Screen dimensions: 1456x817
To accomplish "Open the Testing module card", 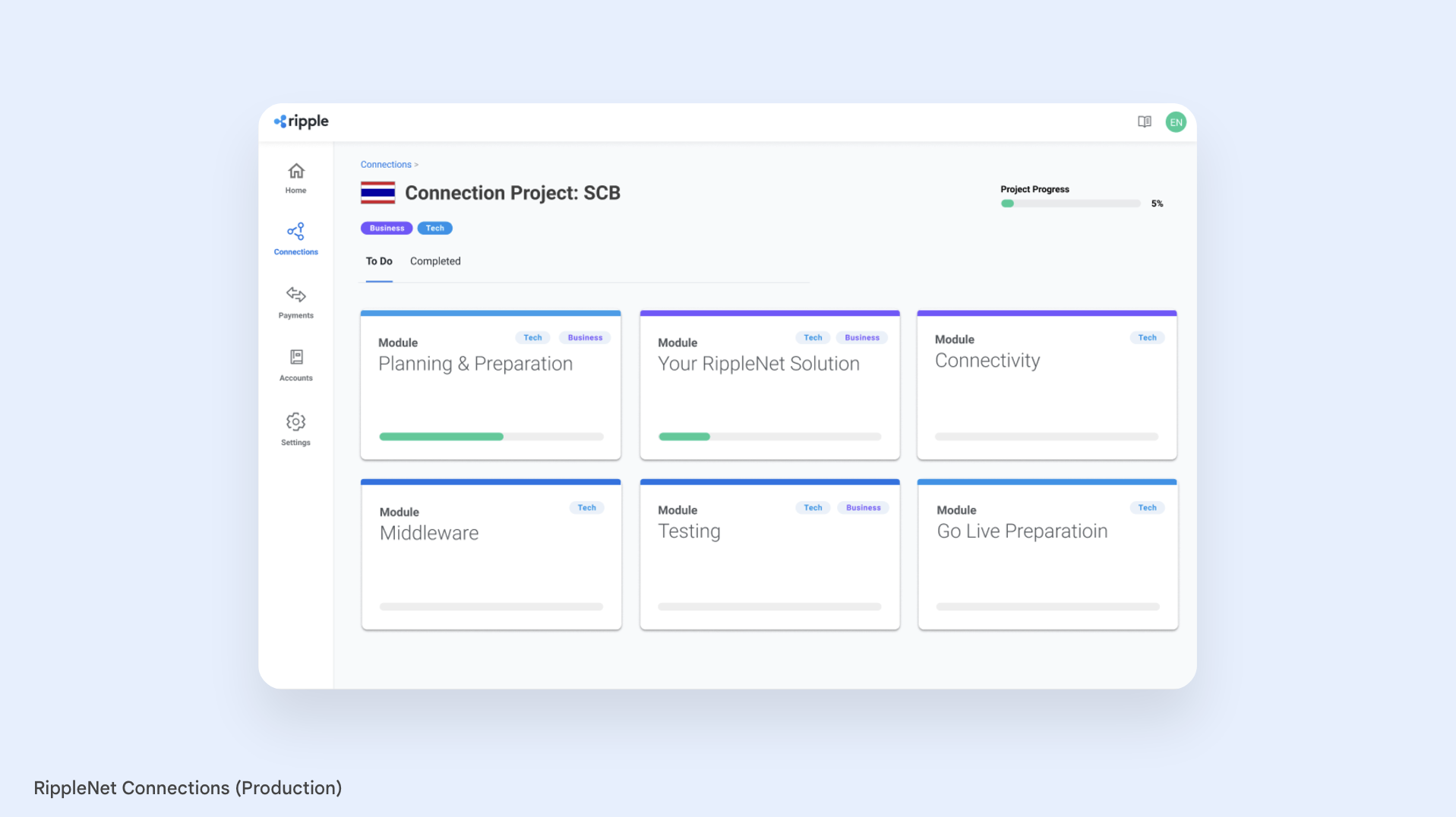I will click(770, 554).
